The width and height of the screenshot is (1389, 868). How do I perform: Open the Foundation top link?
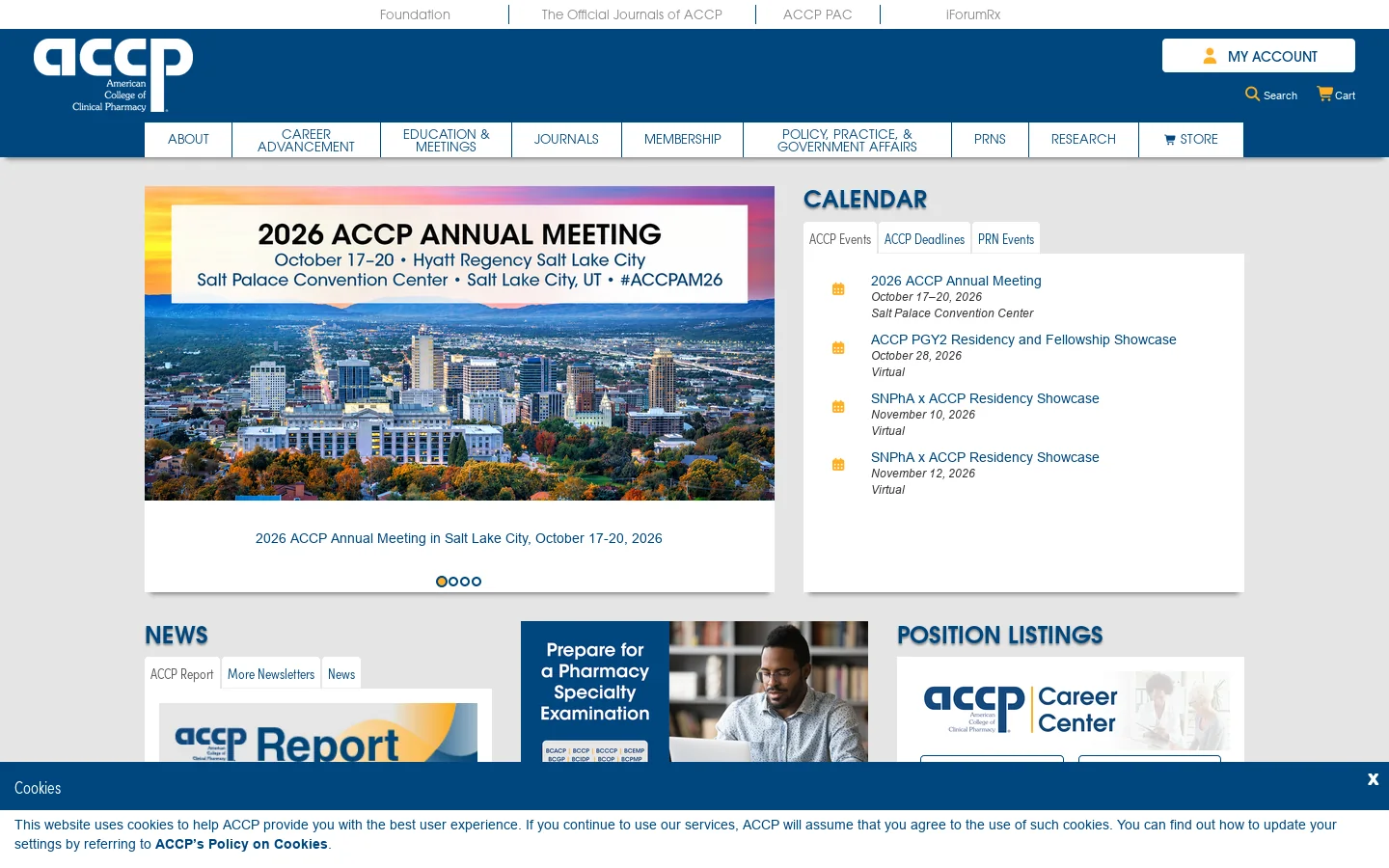coord(415,14)
